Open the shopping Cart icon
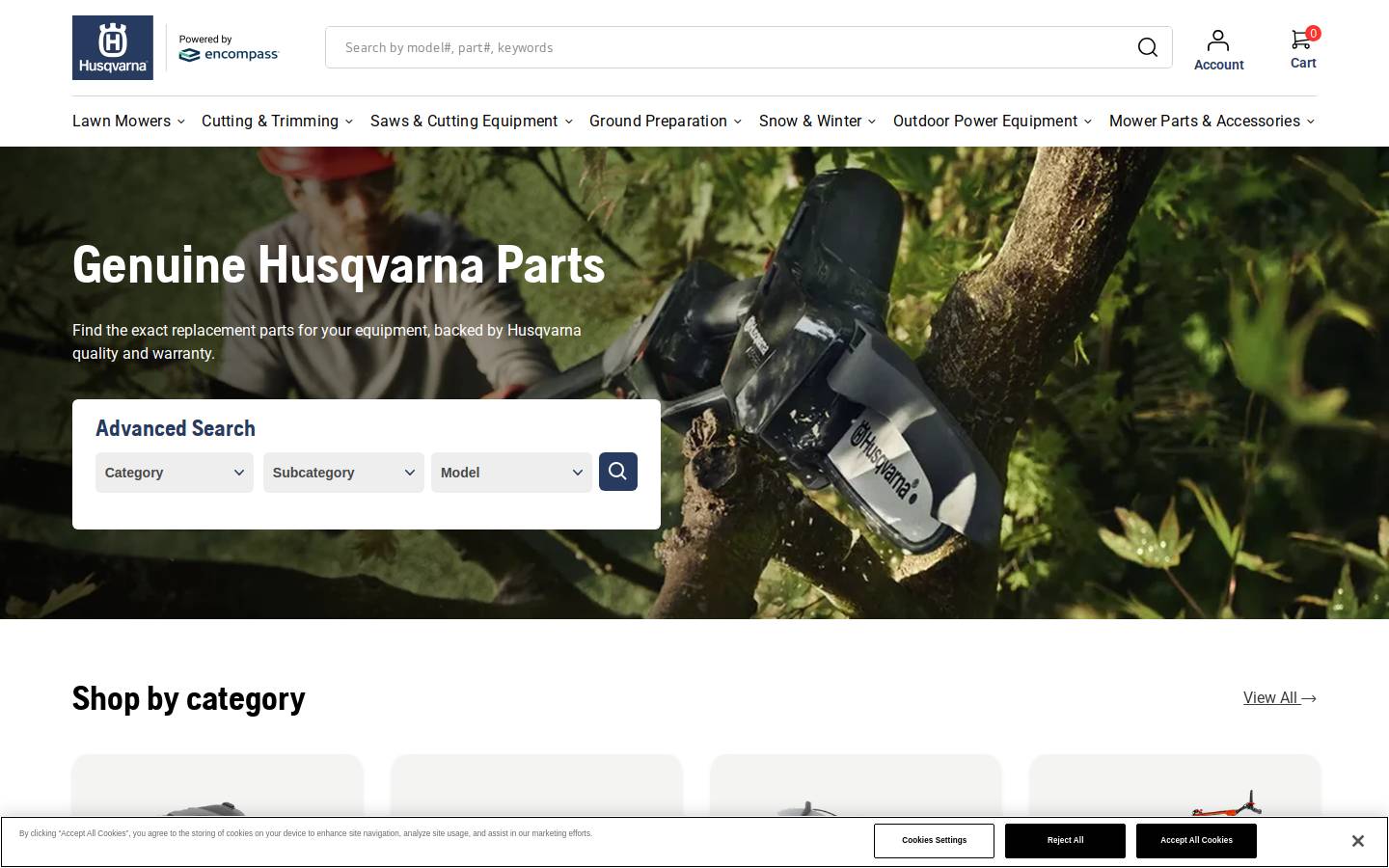This screenshot has width=1389, height=868. point(1300,40)
